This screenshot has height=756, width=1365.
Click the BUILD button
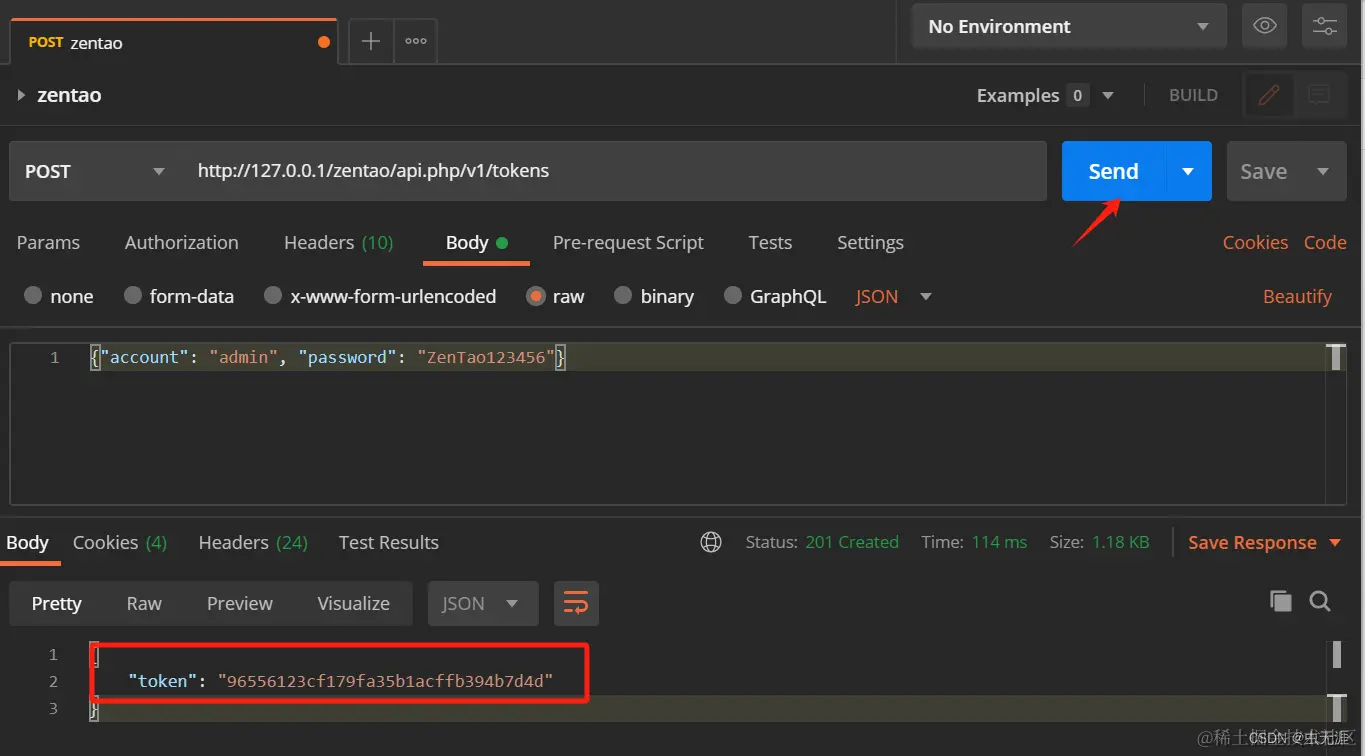click(1193, 95)
